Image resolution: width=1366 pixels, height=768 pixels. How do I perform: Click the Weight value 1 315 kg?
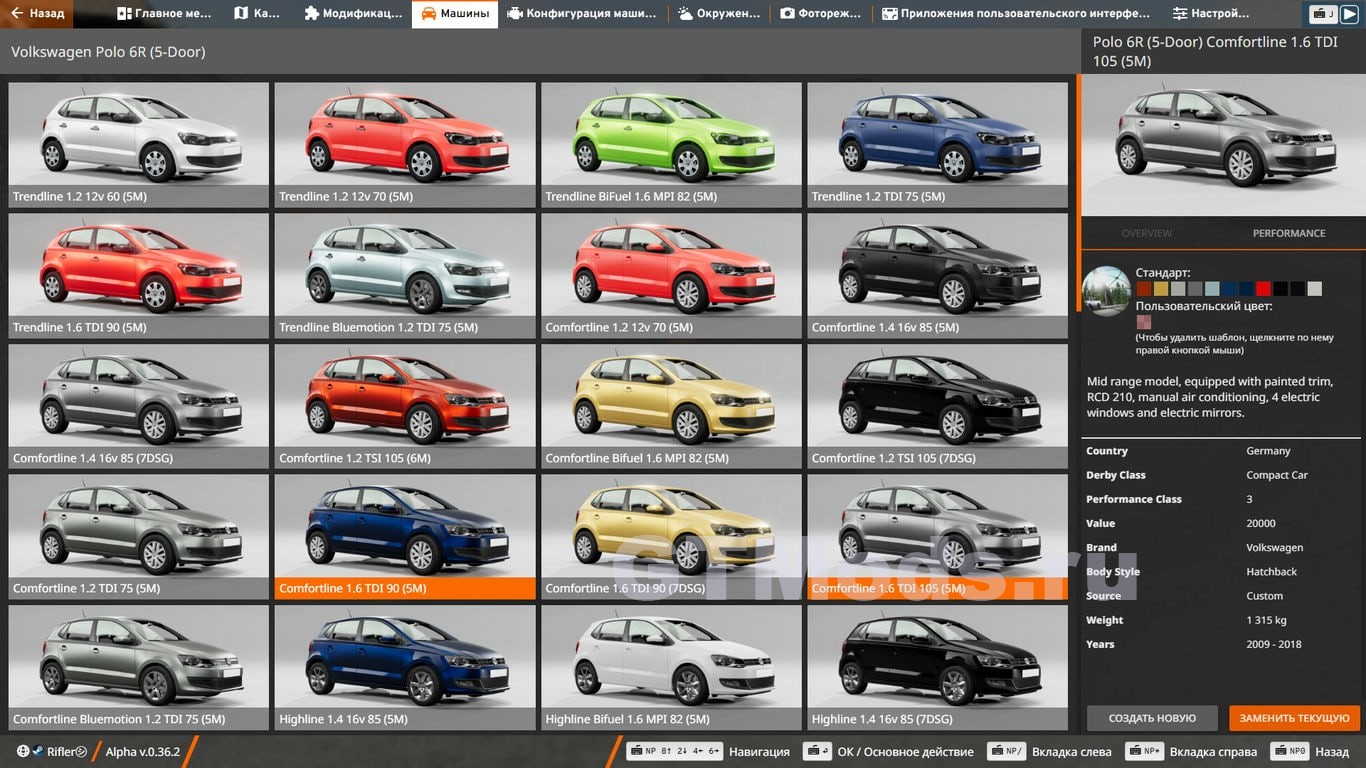tap(1266, 620)
